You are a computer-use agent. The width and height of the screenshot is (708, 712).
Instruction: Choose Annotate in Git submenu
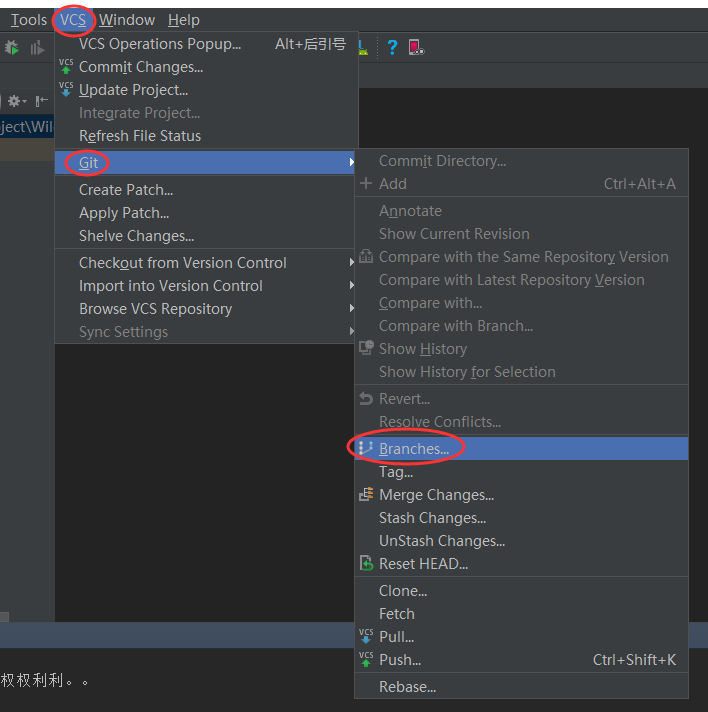[x=521, y=211]
